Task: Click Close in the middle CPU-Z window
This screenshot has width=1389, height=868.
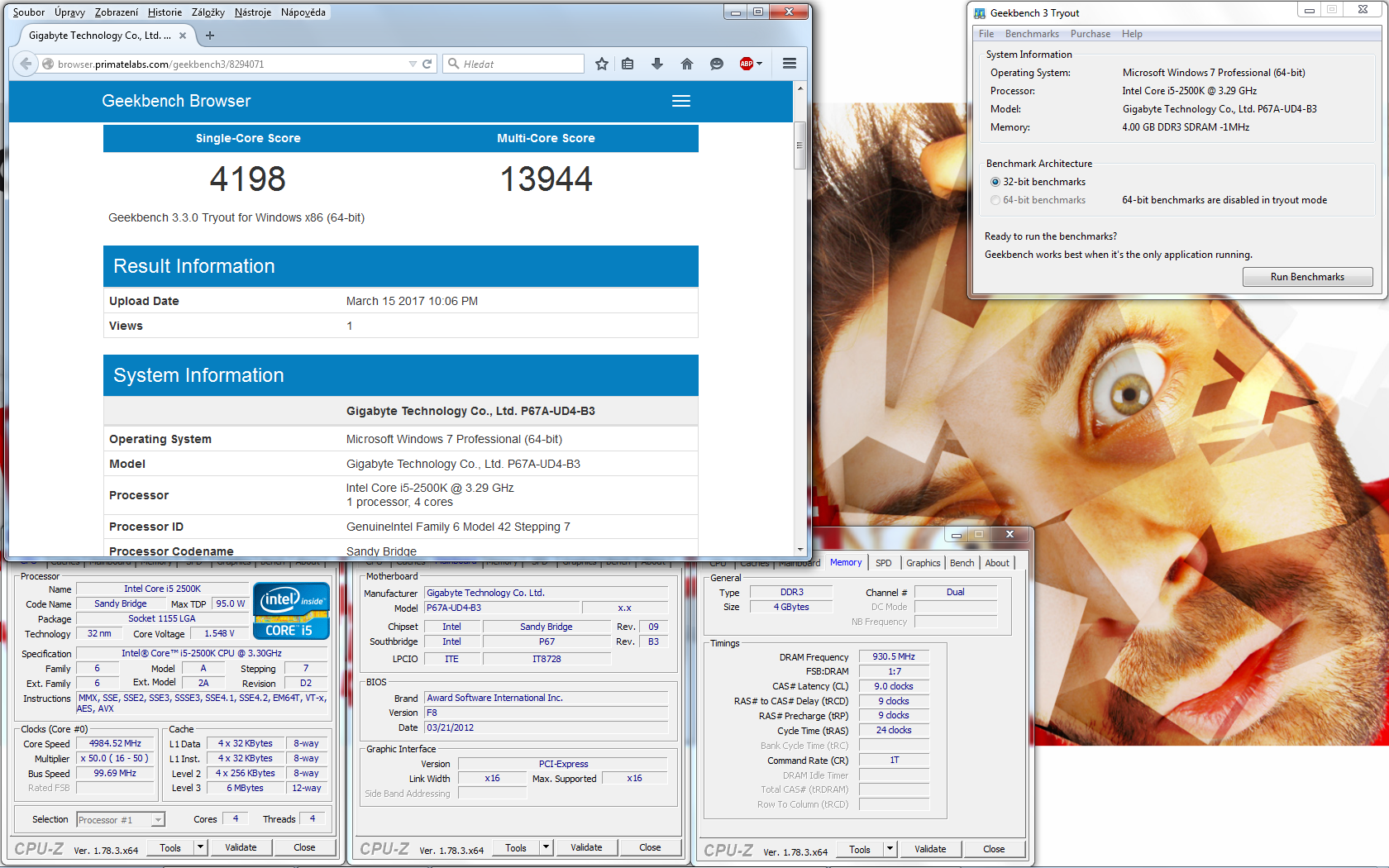Action: click(650, 847)
